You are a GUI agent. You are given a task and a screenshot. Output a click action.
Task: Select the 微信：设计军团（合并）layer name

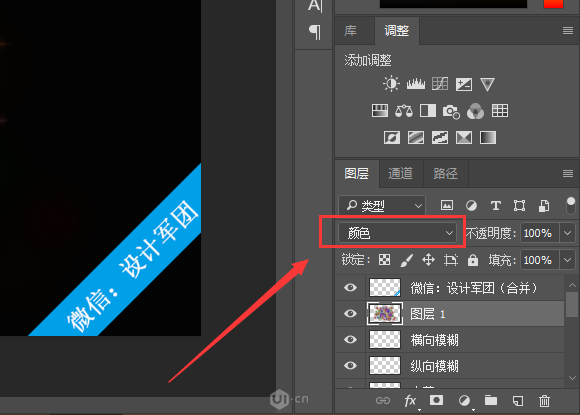point(474,288)
